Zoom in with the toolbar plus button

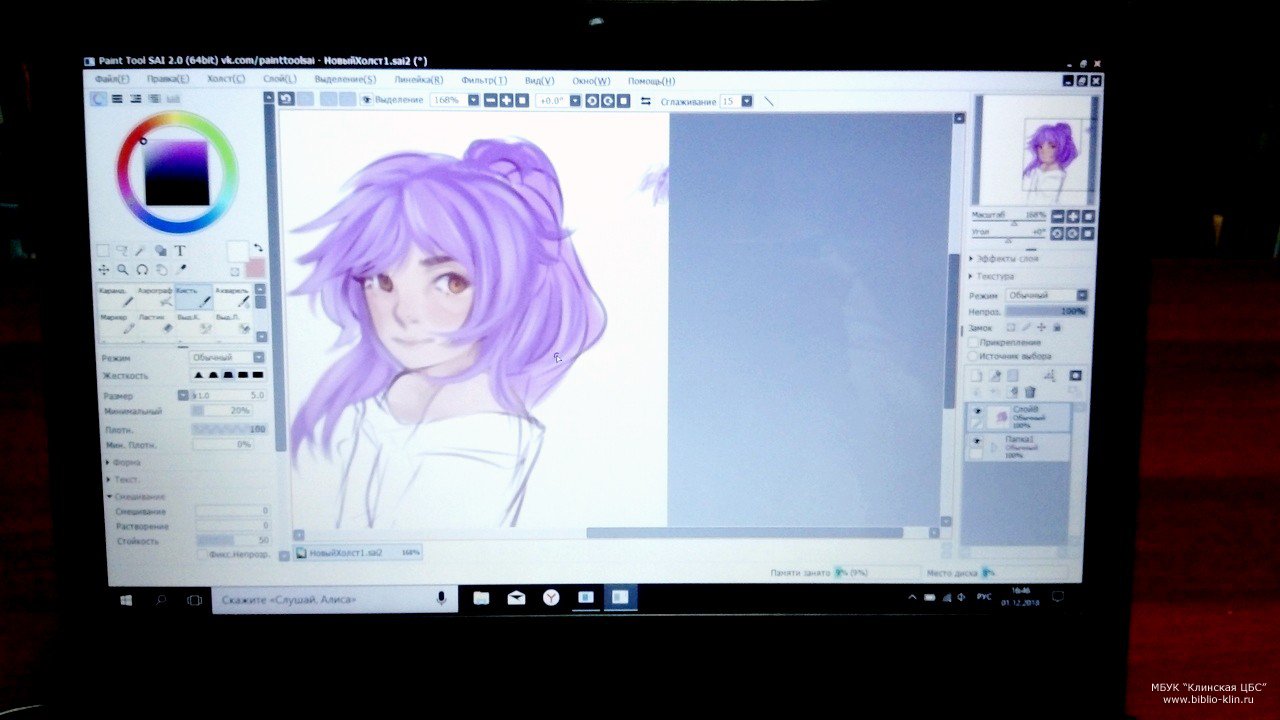506,100
